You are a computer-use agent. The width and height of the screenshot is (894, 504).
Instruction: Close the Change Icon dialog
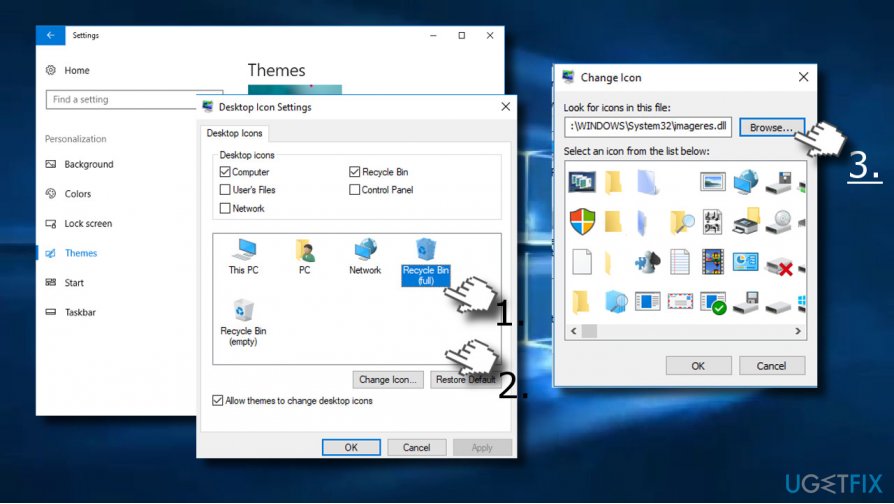click(x=803, y=77)
